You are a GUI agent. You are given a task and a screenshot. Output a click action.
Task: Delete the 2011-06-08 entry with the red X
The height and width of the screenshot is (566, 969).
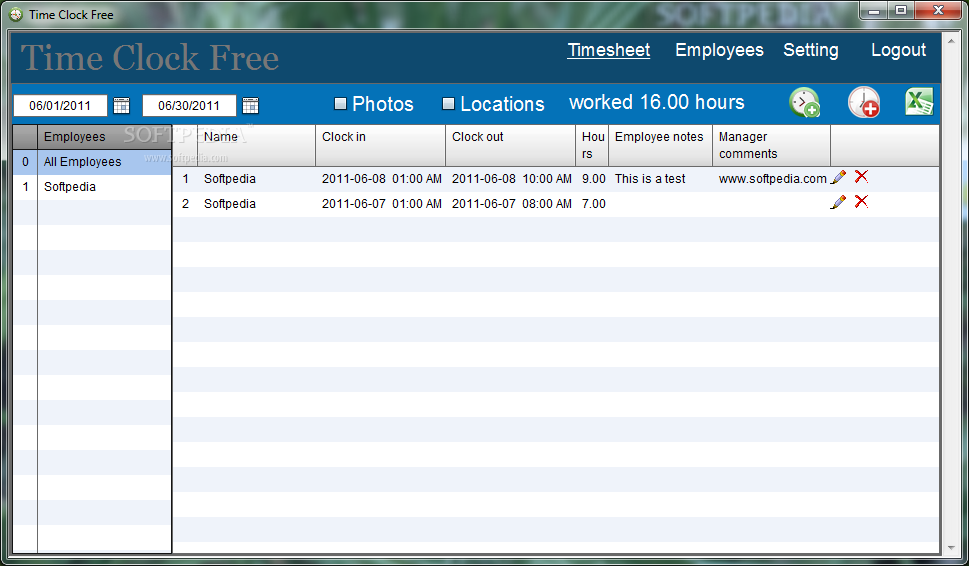(x=861, y=177)
